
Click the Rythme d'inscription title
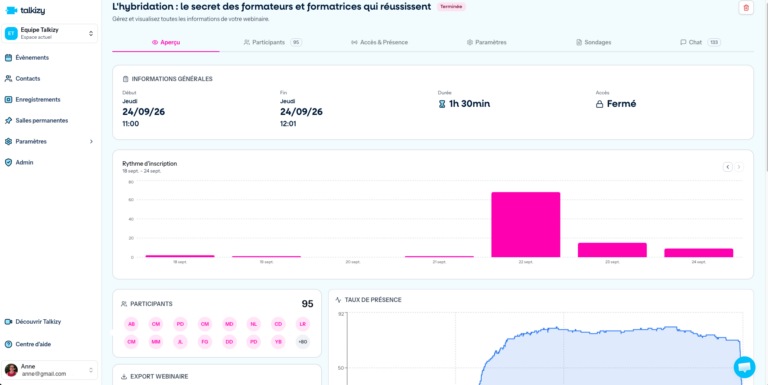coord(150,164)
